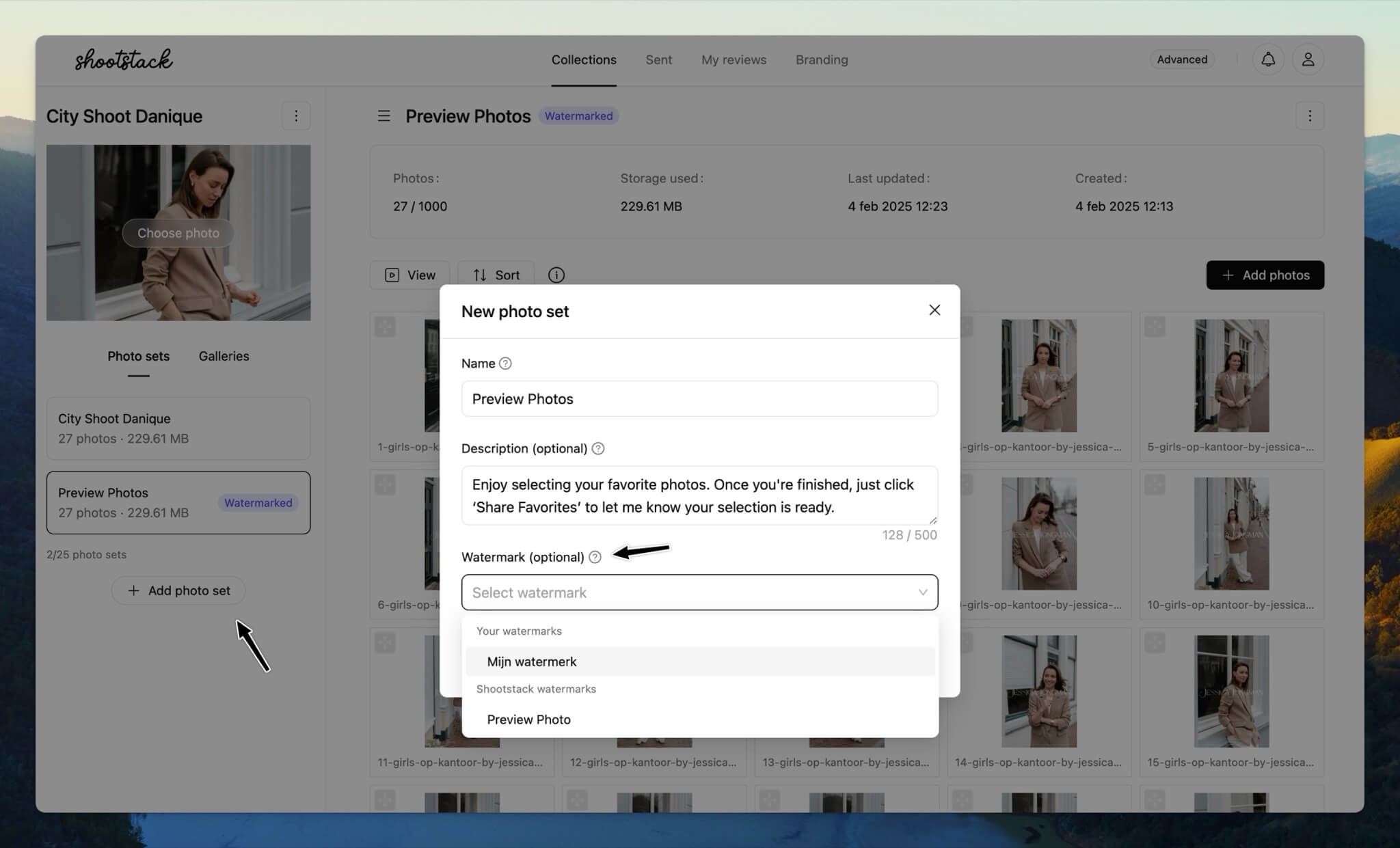Select checkbox on photo 15-girls-op-kantoor
This screenshot has width=1400, height=848.
[x=1155, y=642]
